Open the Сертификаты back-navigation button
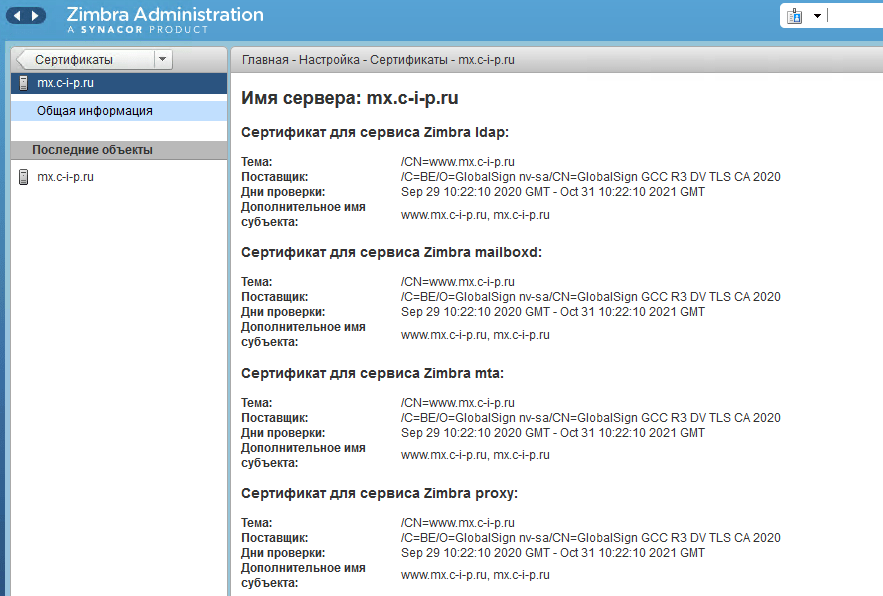This screenshot has height=596, width=883. (x=84, y=60)
